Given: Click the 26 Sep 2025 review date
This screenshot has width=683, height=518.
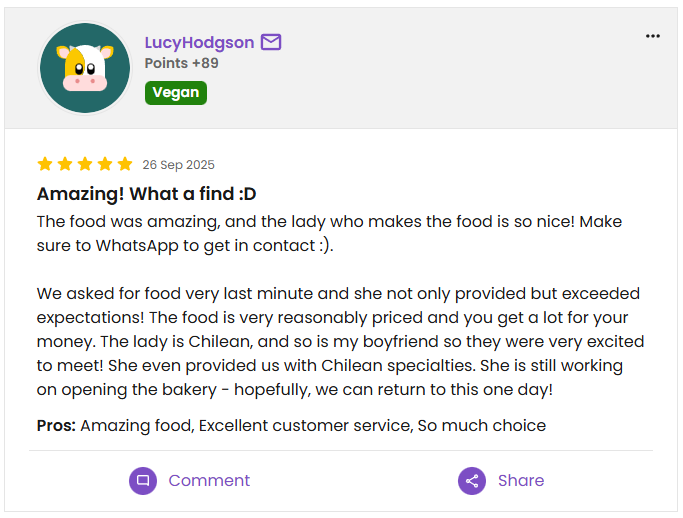Looking at the screenshot, I should [x=178, y=165].
